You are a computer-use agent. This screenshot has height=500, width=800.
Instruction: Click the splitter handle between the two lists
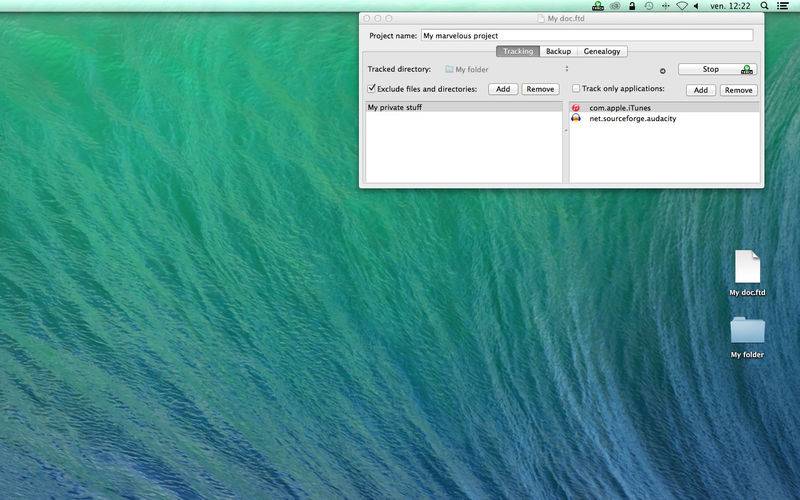coord(565,131)
